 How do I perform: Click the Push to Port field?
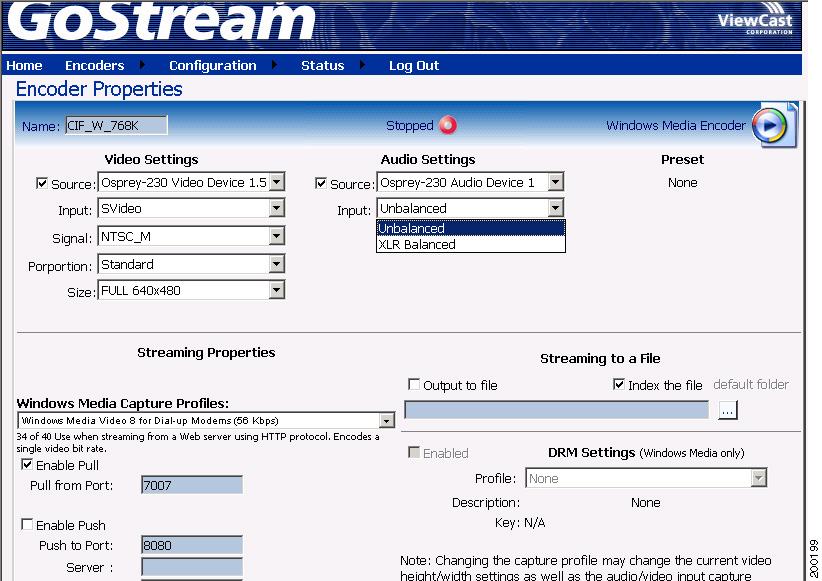192,545
